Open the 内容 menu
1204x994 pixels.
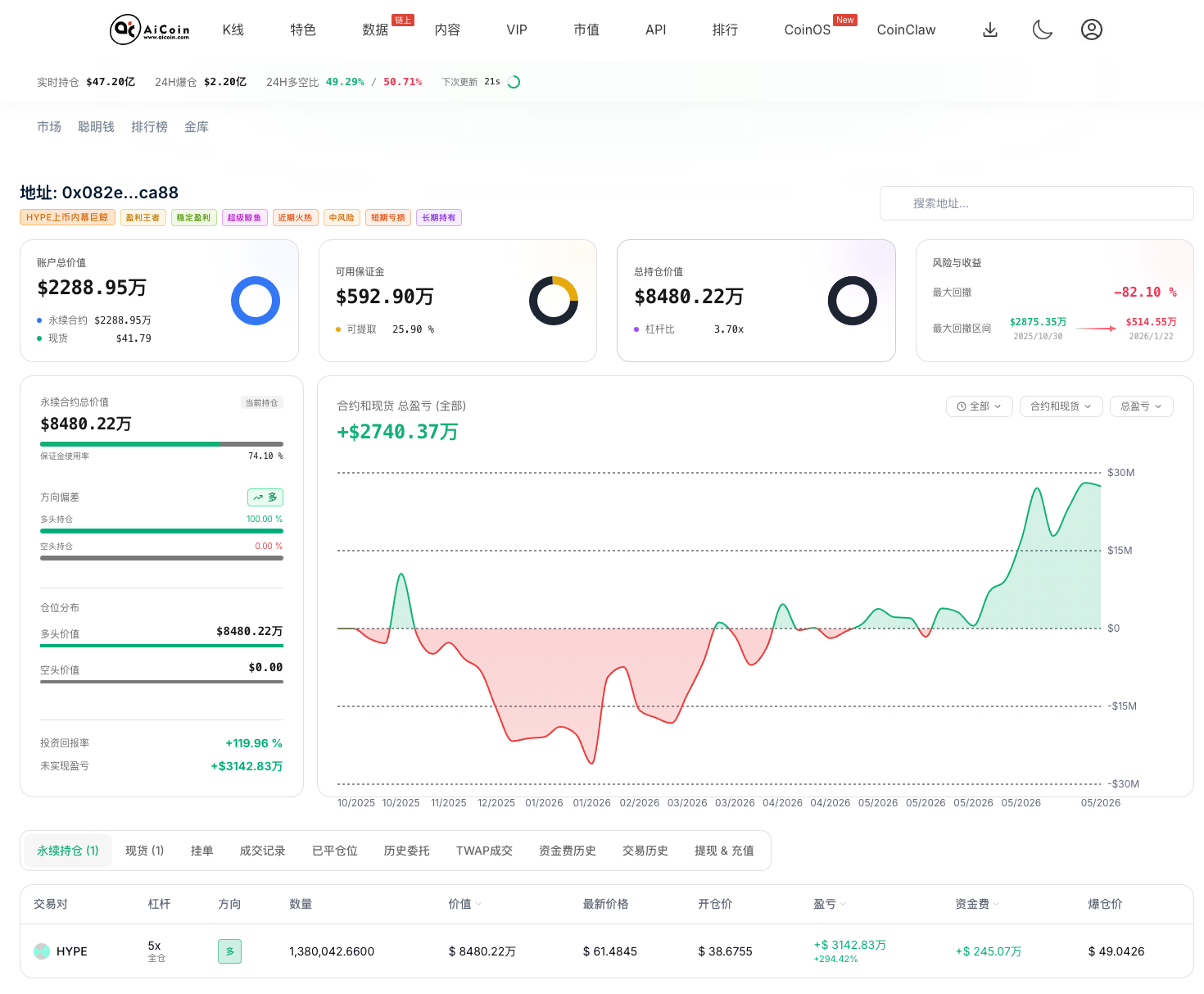click(x=447, y=30)
